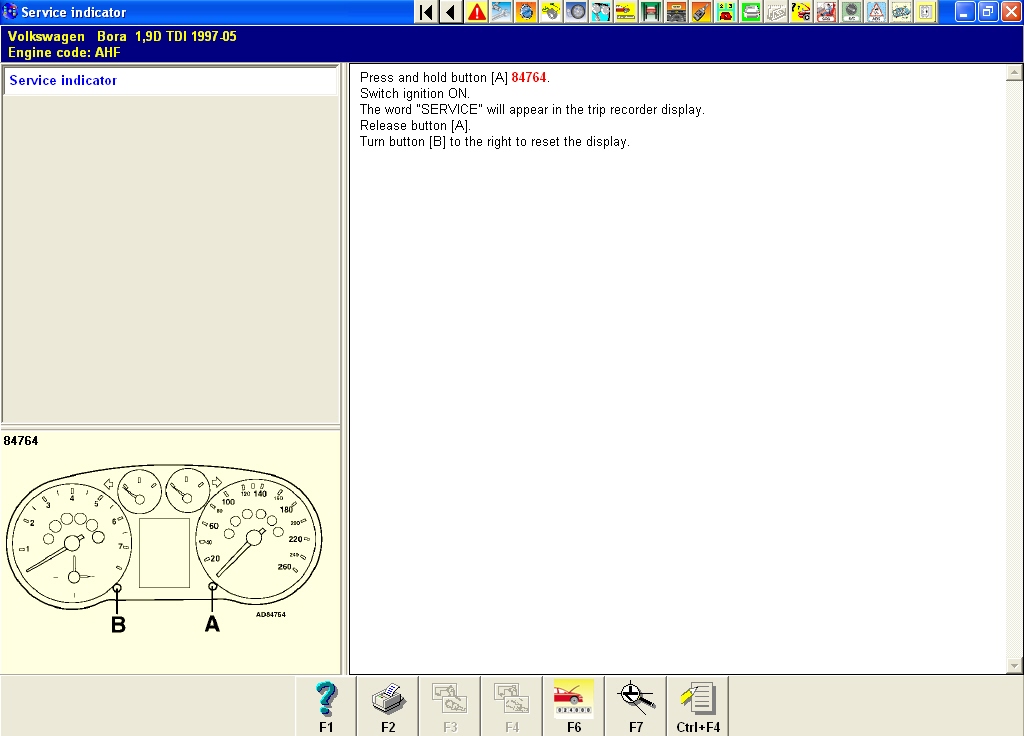The height and width of the screenshot is (736, 1024).
Task: Click the scrollbar up arrow
Action: click(1014, 72)
